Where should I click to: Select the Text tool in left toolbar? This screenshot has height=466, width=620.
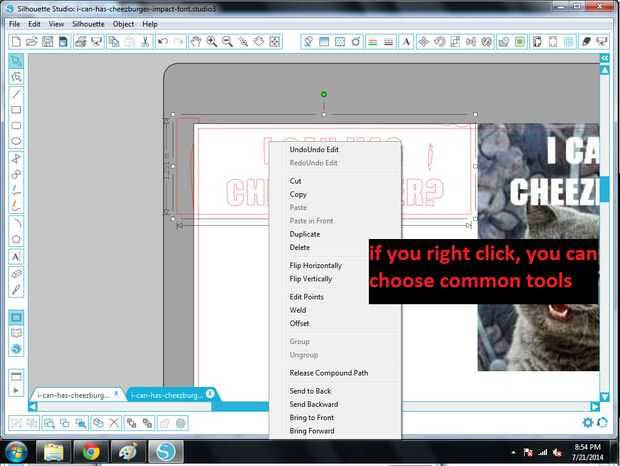click(16, 257)
